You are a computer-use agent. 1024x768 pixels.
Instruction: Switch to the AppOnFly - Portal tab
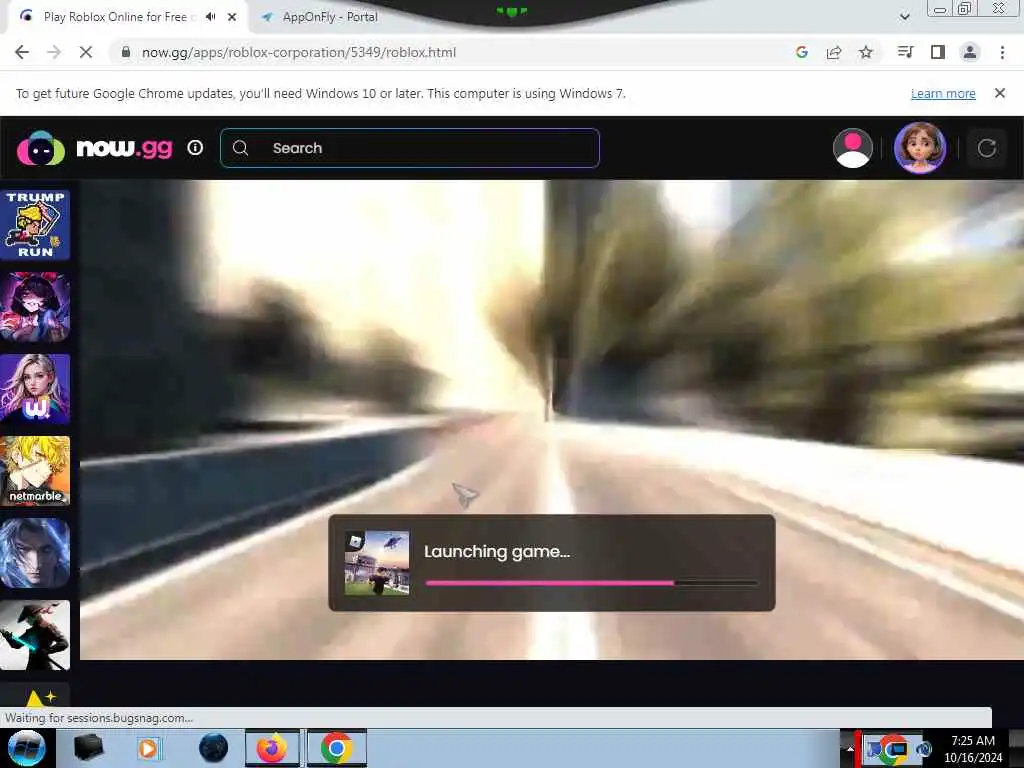coord(330,17)
